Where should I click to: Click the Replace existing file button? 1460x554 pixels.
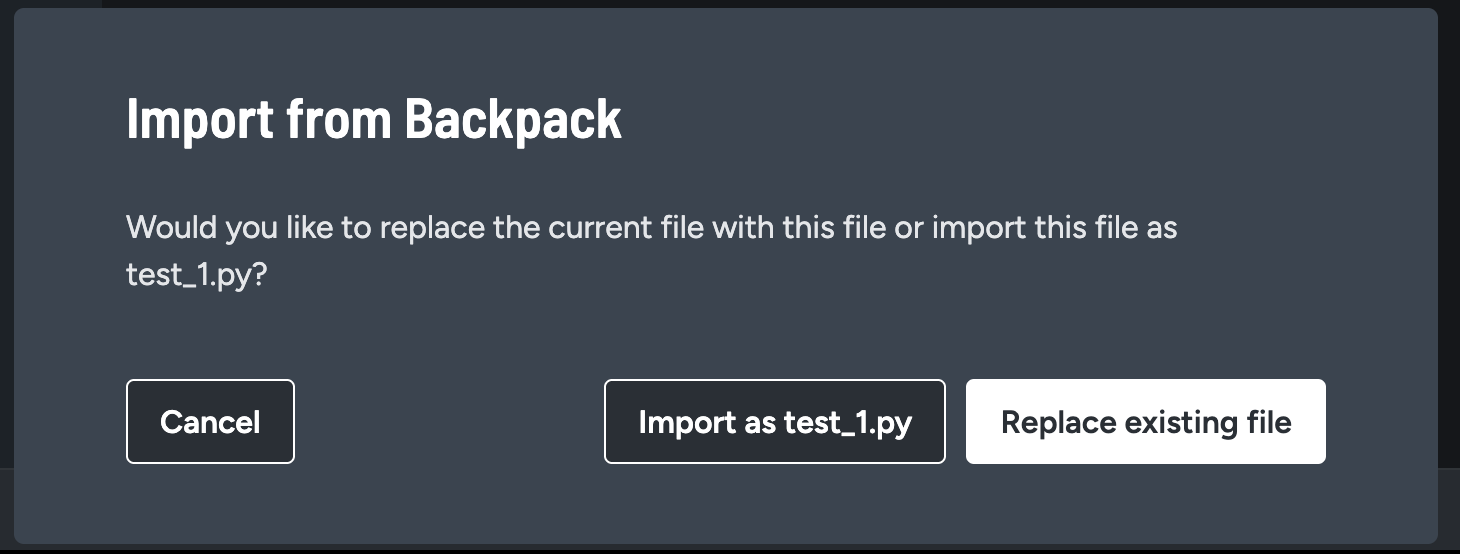(1145, 422)
